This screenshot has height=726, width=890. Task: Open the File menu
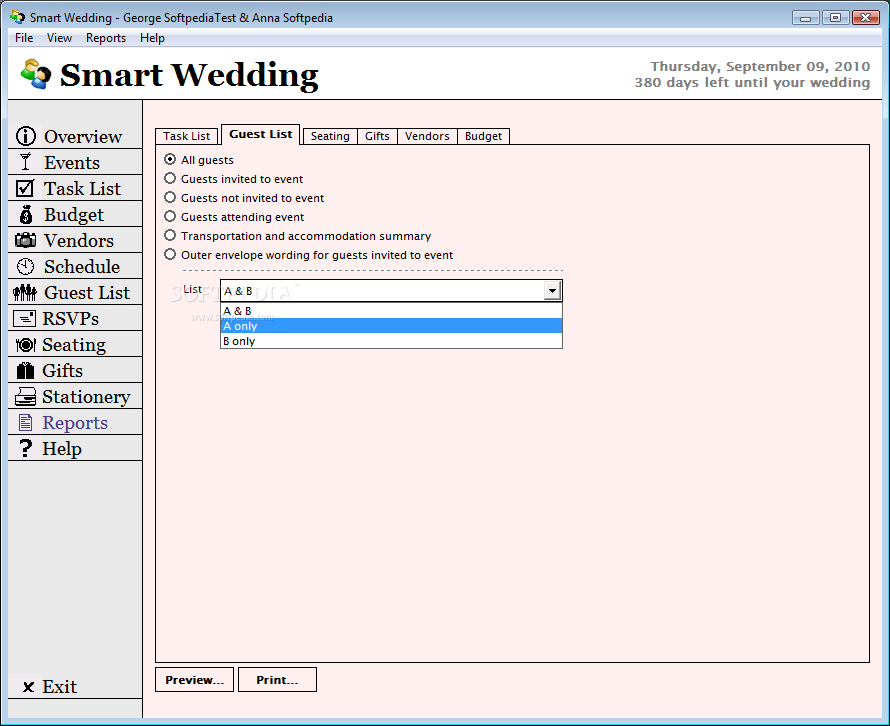click(x=24, y=38)
